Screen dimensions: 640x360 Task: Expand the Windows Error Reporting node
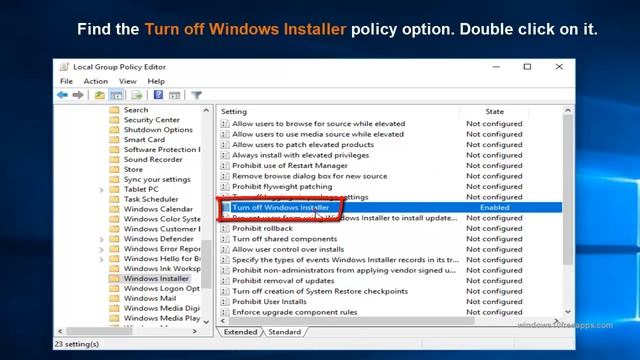102,249
